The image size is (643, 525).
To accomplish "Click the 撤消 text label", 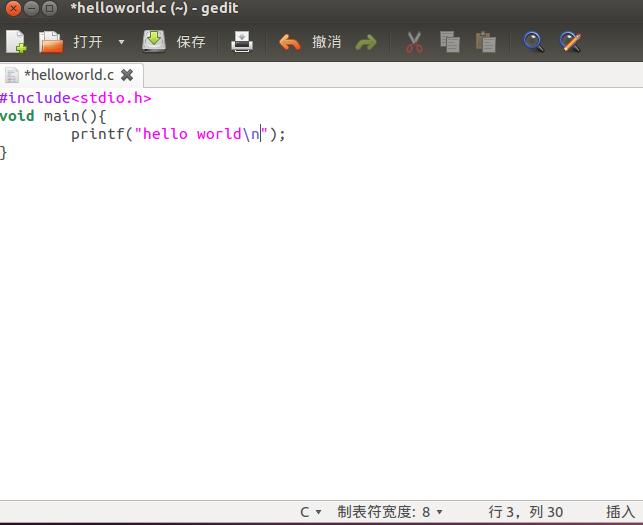I will pyautogui.click(x=326, y=42).
